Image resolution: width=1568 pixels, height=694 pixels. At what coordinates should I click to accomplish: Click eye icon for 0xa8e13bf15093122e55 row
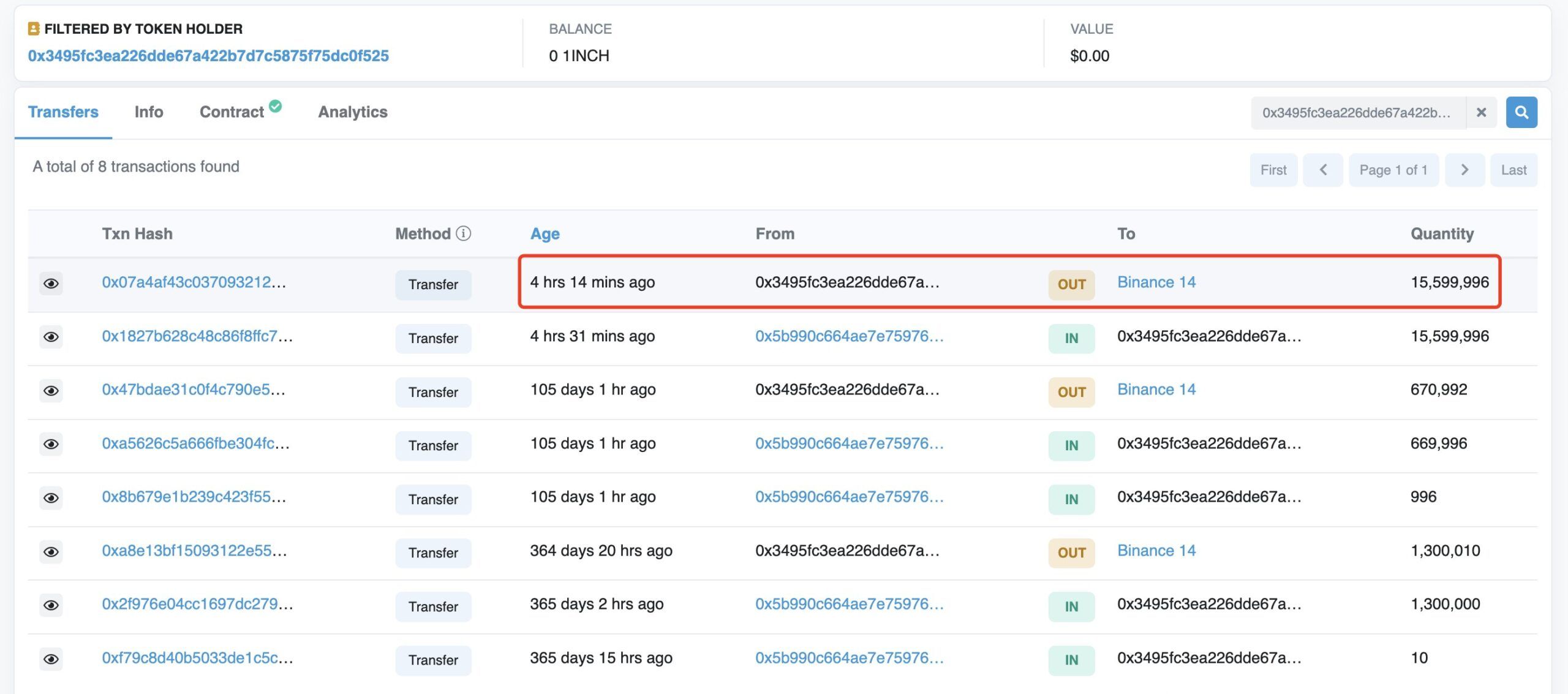(51, 552)
